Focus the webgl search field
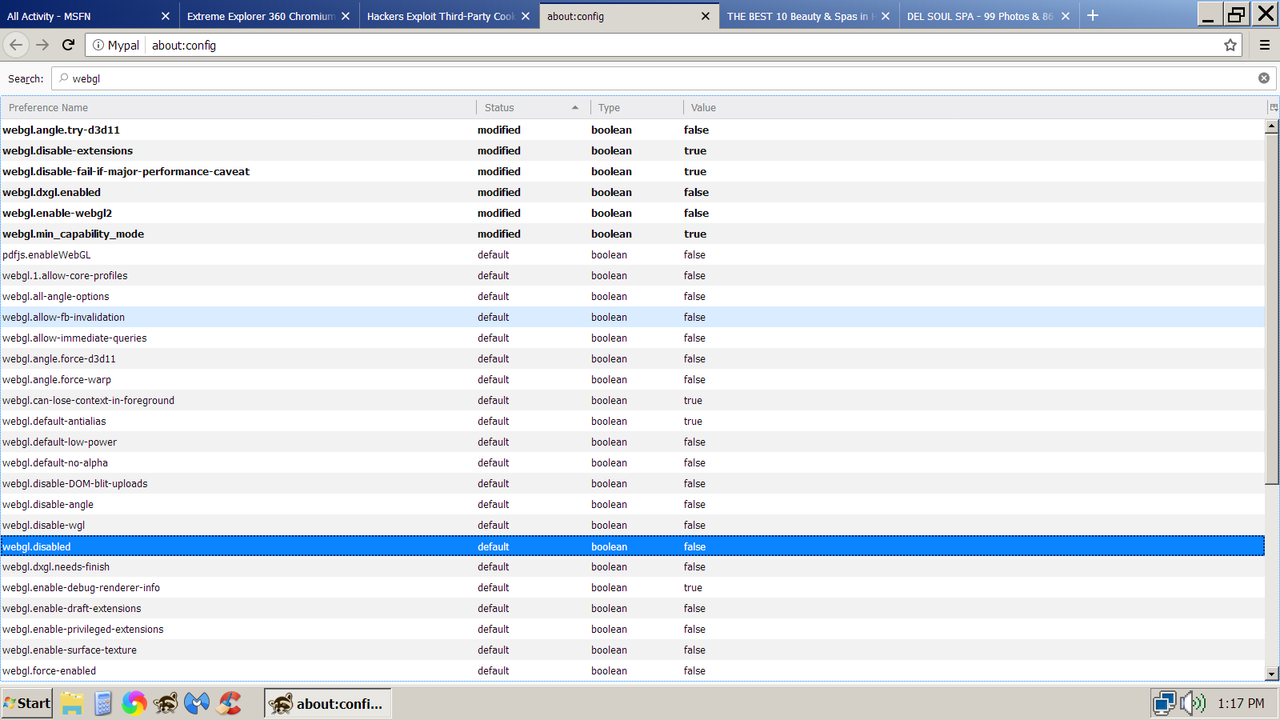This screenshot has height=720, width=1280. pos(664,78)
